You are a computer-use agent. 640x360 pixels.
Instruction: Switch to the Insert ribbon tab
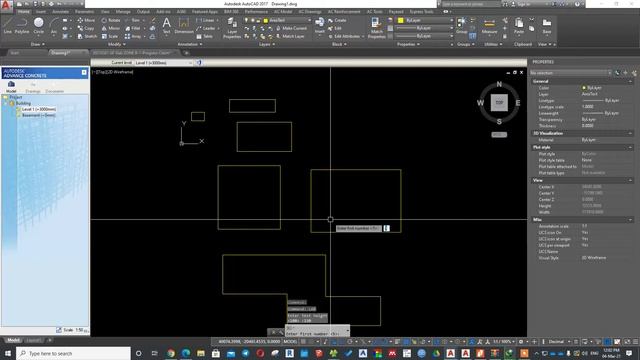(41, 11)
